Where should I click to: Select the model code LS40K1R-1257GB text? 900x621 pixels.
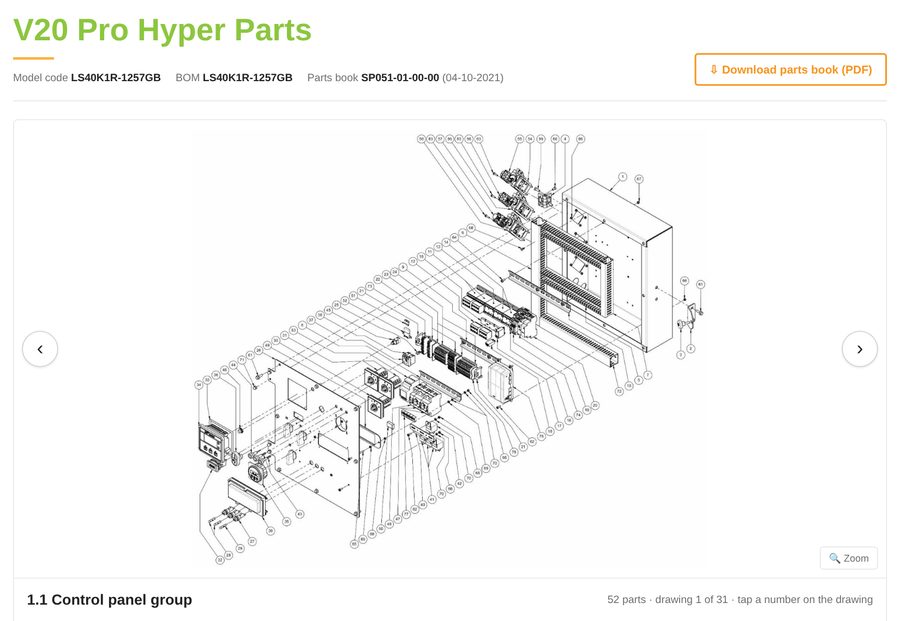click(x=116, y=77)
